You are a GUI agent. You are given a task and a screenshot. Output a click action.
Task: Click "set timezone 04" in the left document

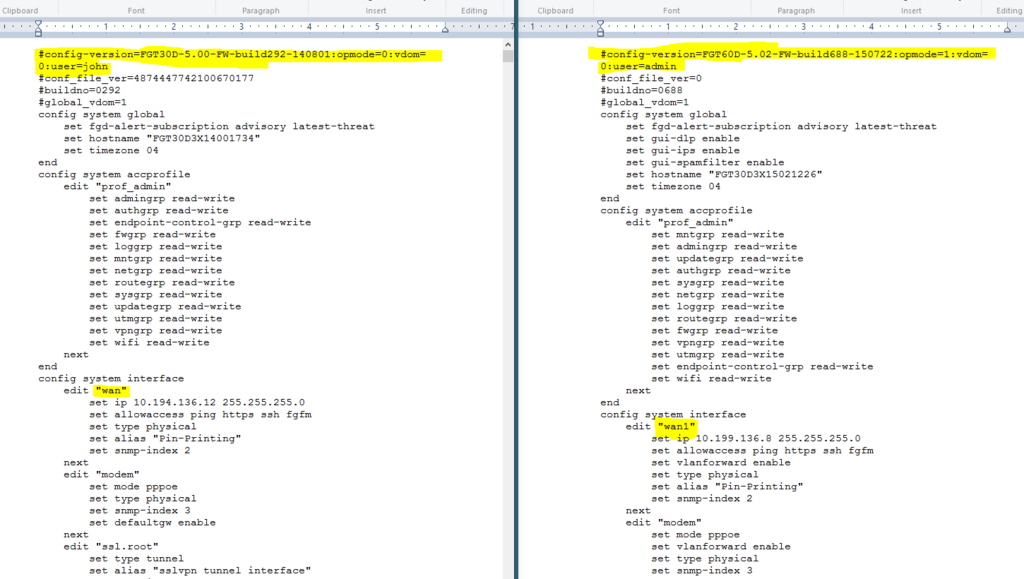click(x=111, y=150)
